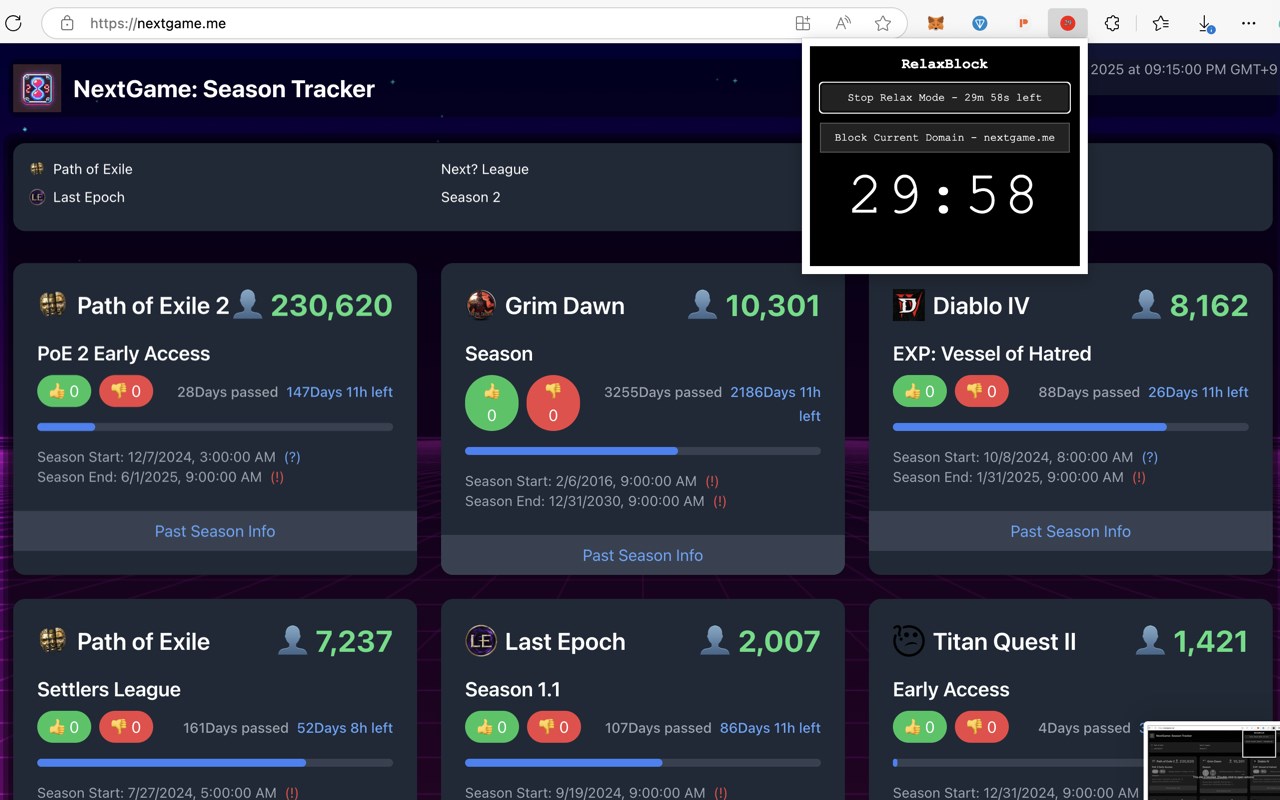Upvote Diablo IV Vessel of Hatred
This screenshot has height=800, width=1280.
(920, 391)
